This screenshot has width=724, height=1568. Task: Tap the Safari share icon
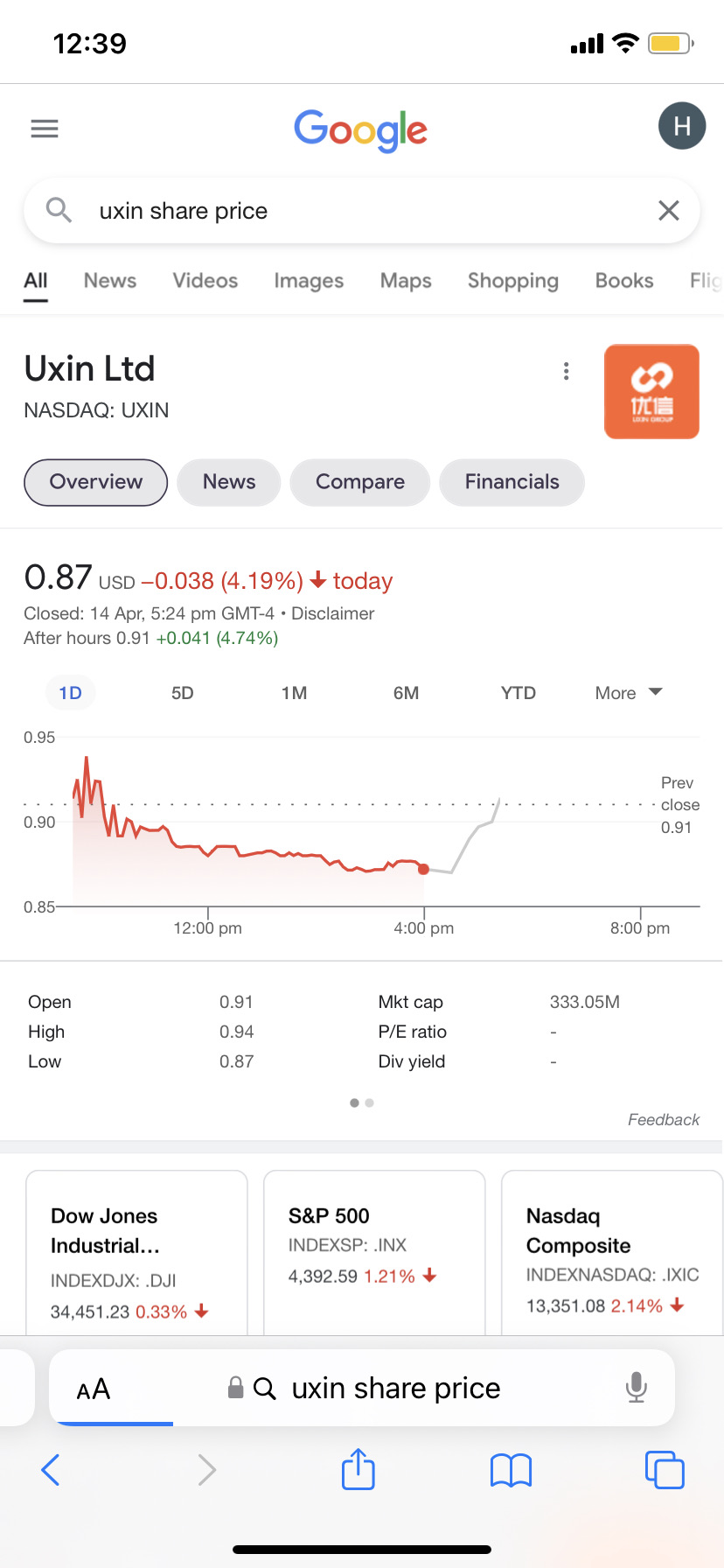(x=359, y=1469)
